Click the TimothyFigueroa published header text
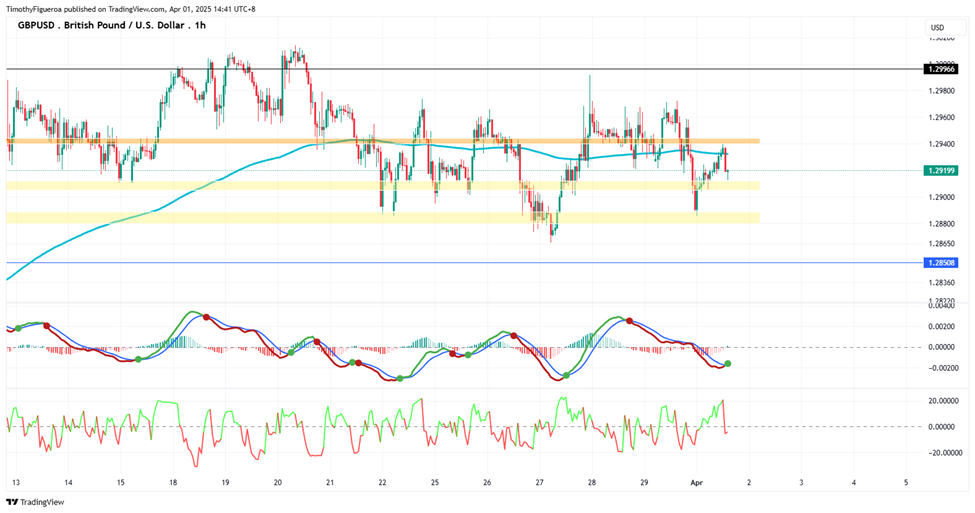 tap(131, 9)
